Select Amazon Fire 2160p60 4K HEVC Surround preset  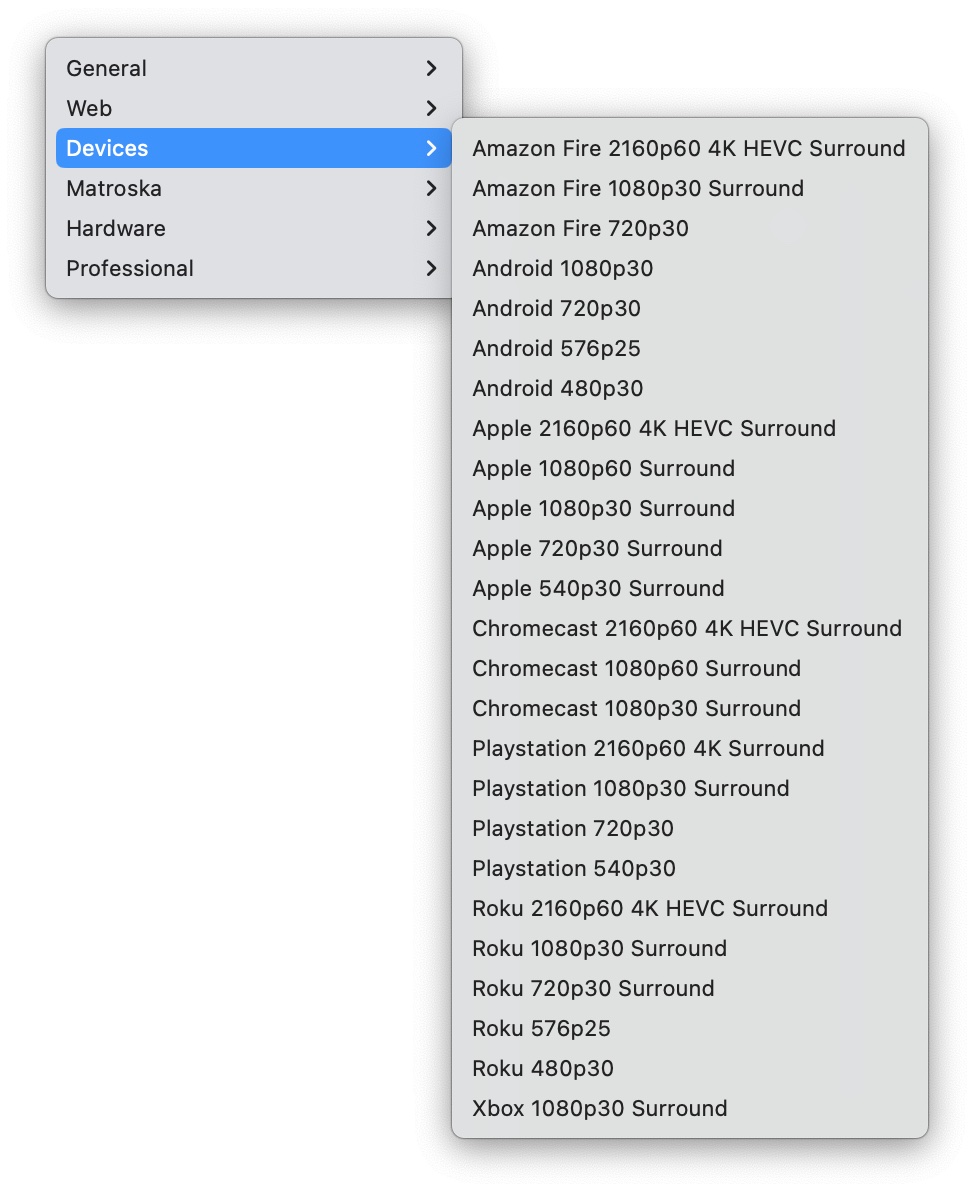[689, 148]
